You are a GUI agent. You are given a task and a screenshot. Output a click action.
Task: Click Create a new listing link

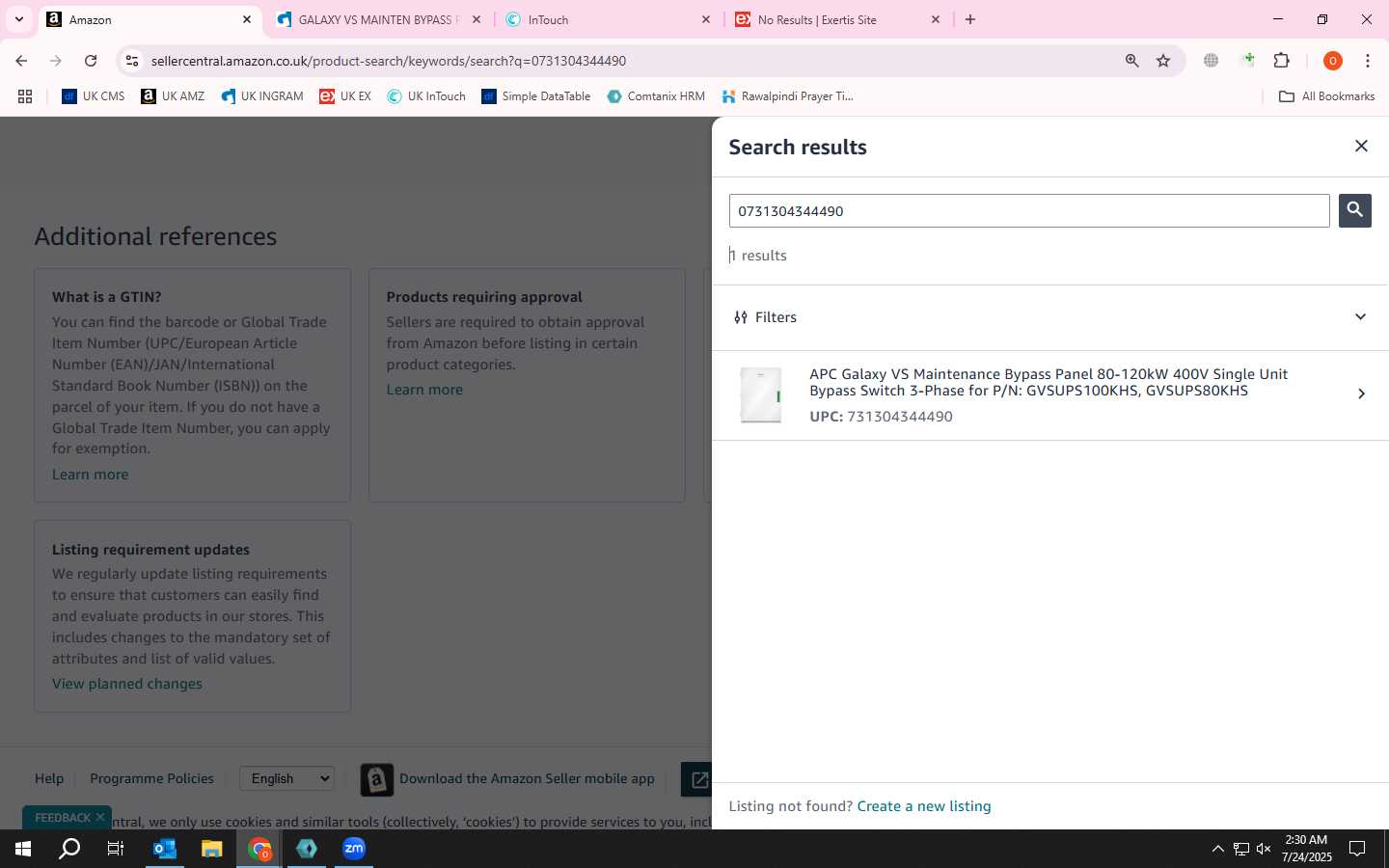coord(923,806)
